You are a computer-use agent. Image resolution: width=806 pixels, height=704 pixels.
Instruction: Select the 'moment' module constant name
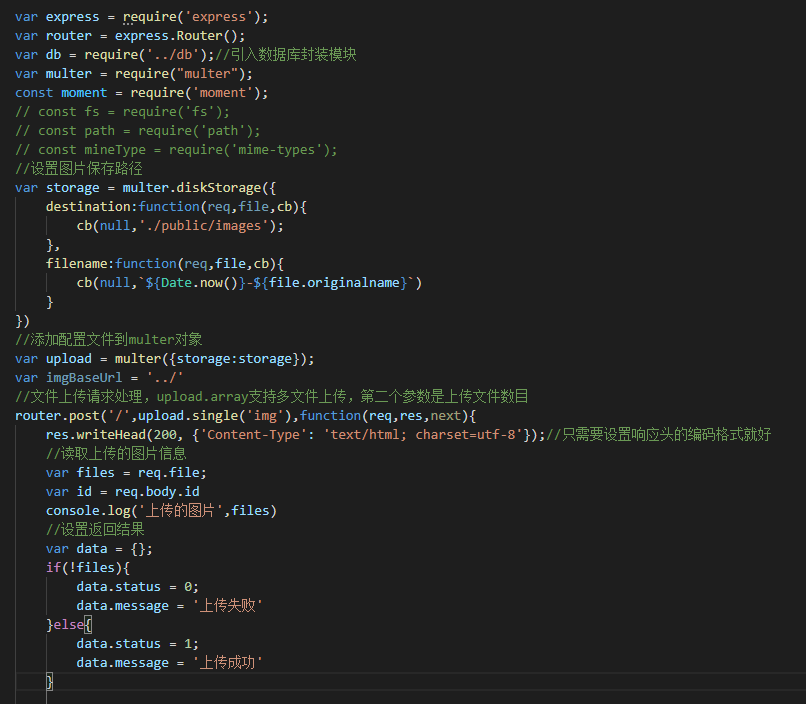point(83,92)
